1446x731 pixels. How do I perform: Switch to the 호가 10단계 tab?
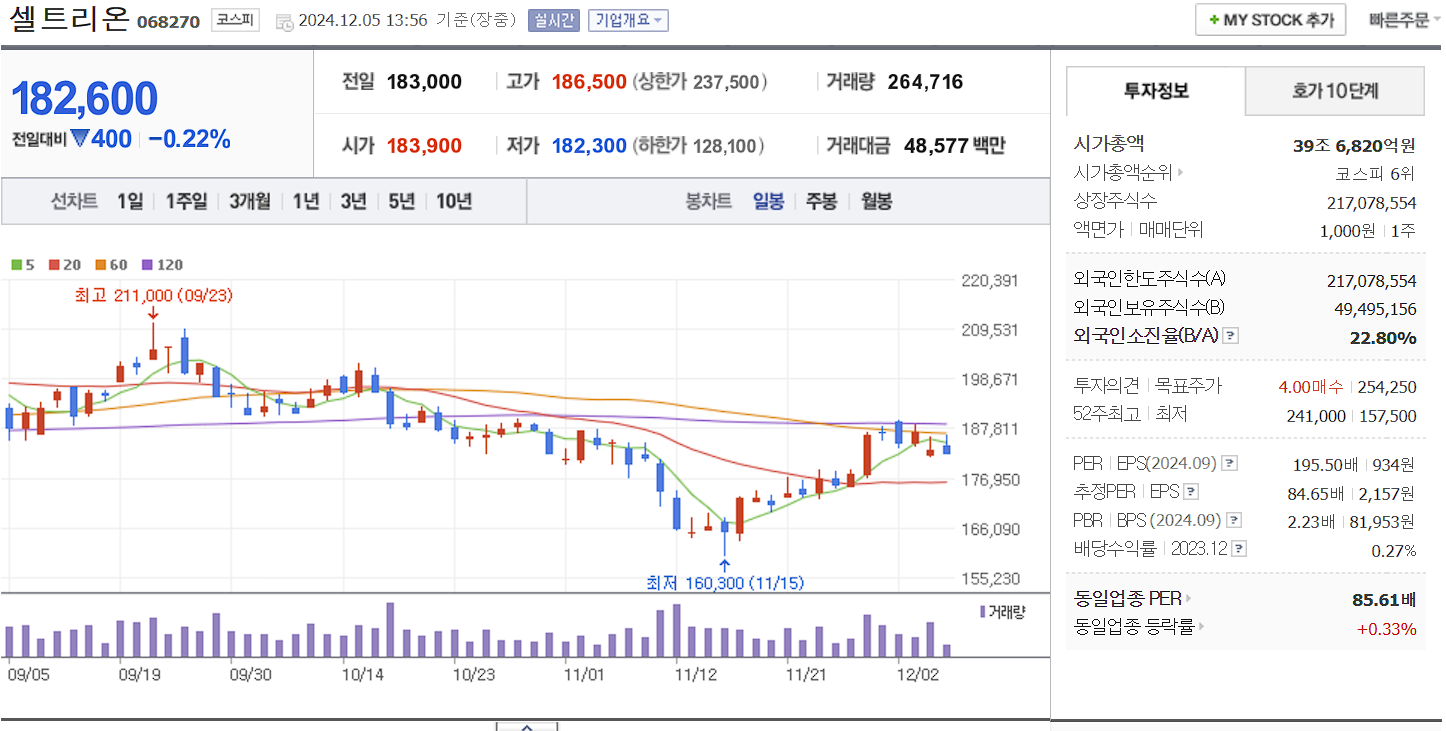pos(1333,90)
